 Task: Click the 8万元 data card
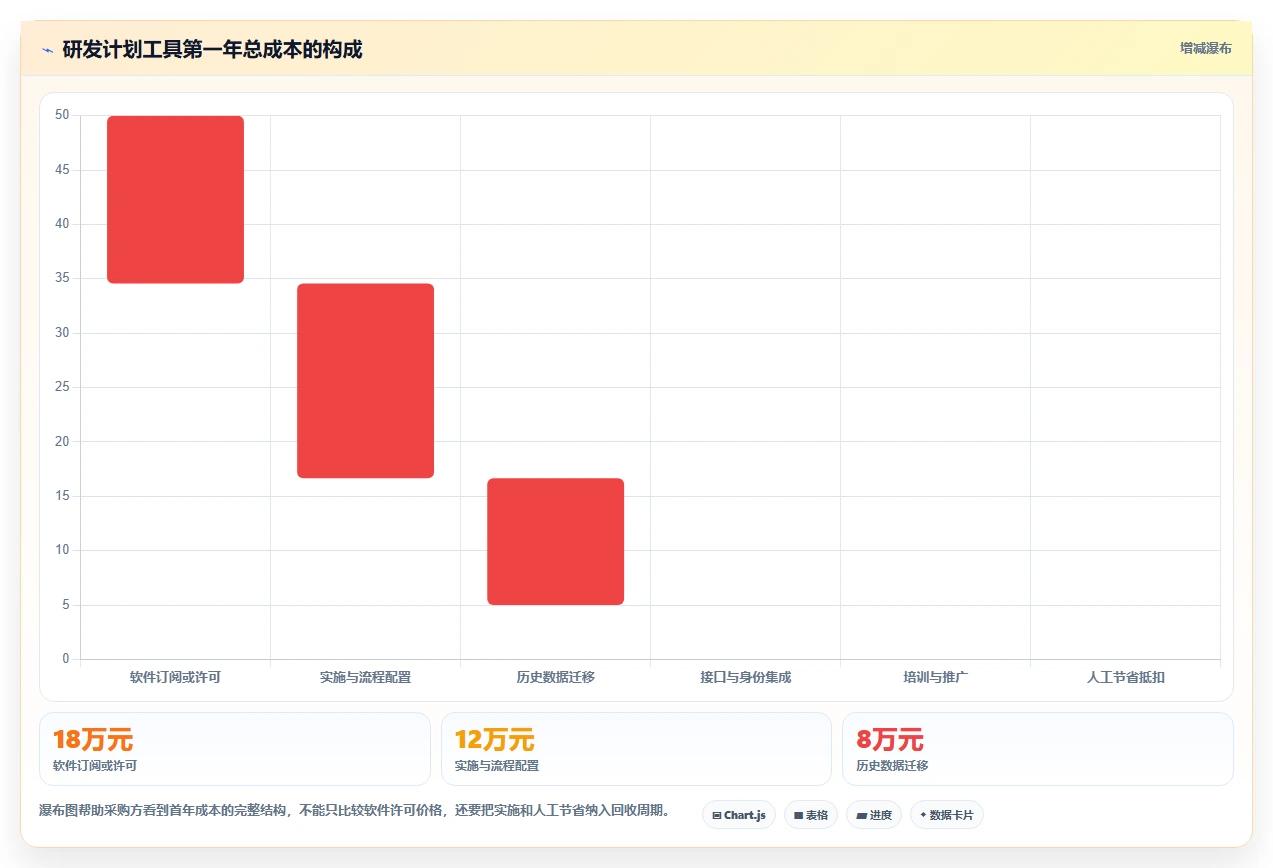[x=1038, y=749]
